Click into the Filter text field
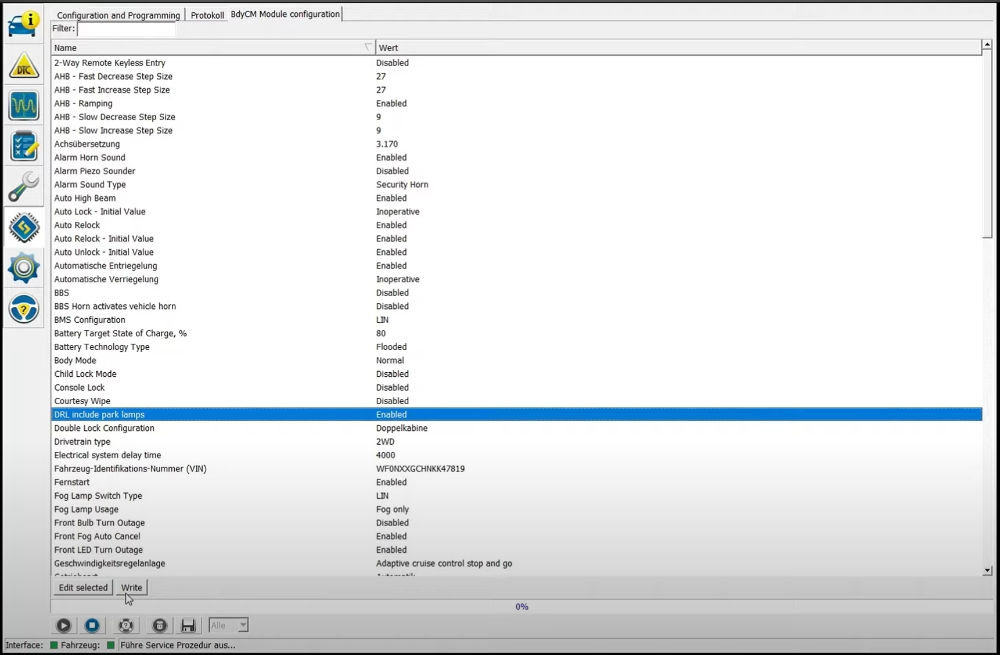This screenshot has width=1000, height=655. tap(126, 29)
